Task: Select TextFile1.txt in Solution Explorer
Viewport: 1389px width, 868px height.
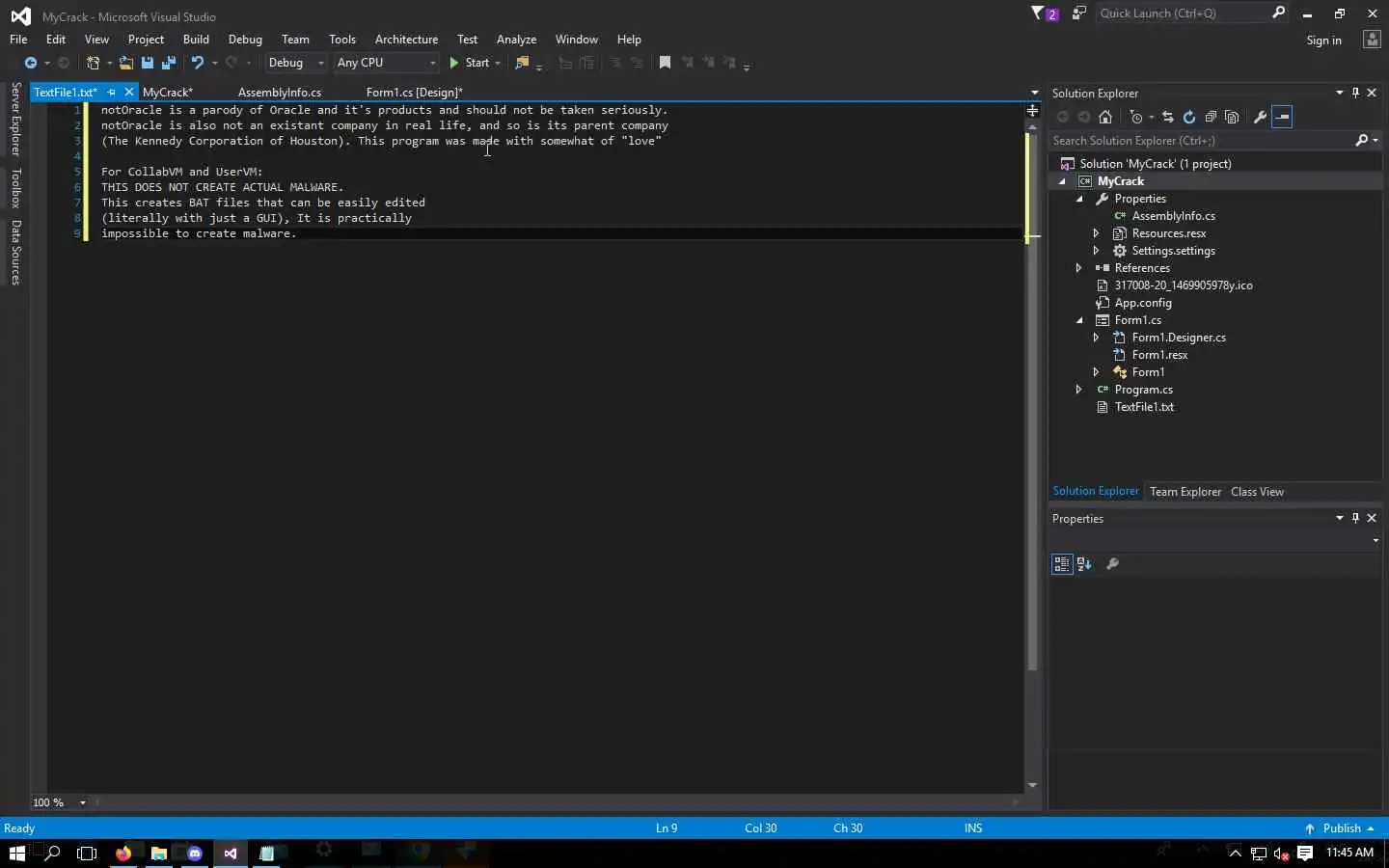Action: tap(1144, 407)
